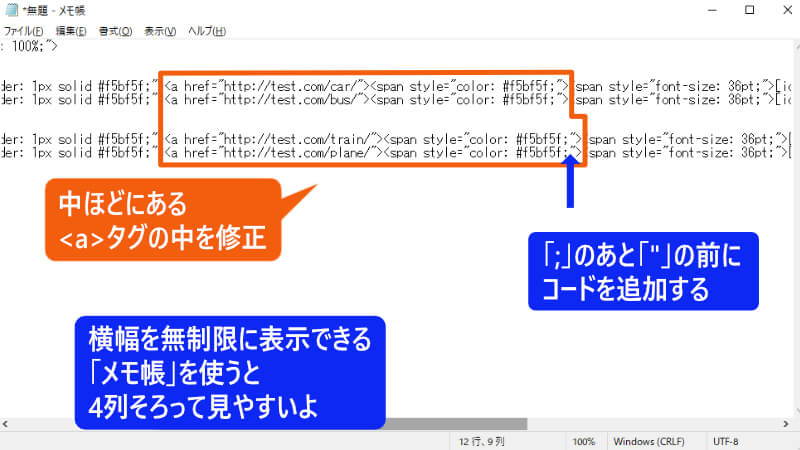Click the '12 行、9 列' status bar entry
The image size is (800, 450).
click(482, 442)
